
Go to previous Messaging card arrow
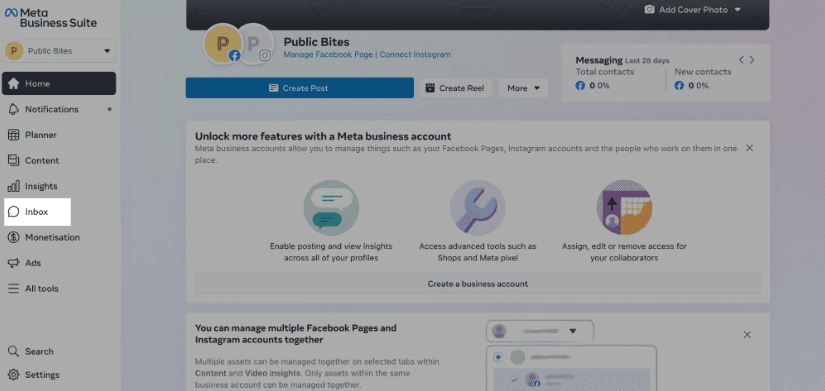click(x=741, y=60)
